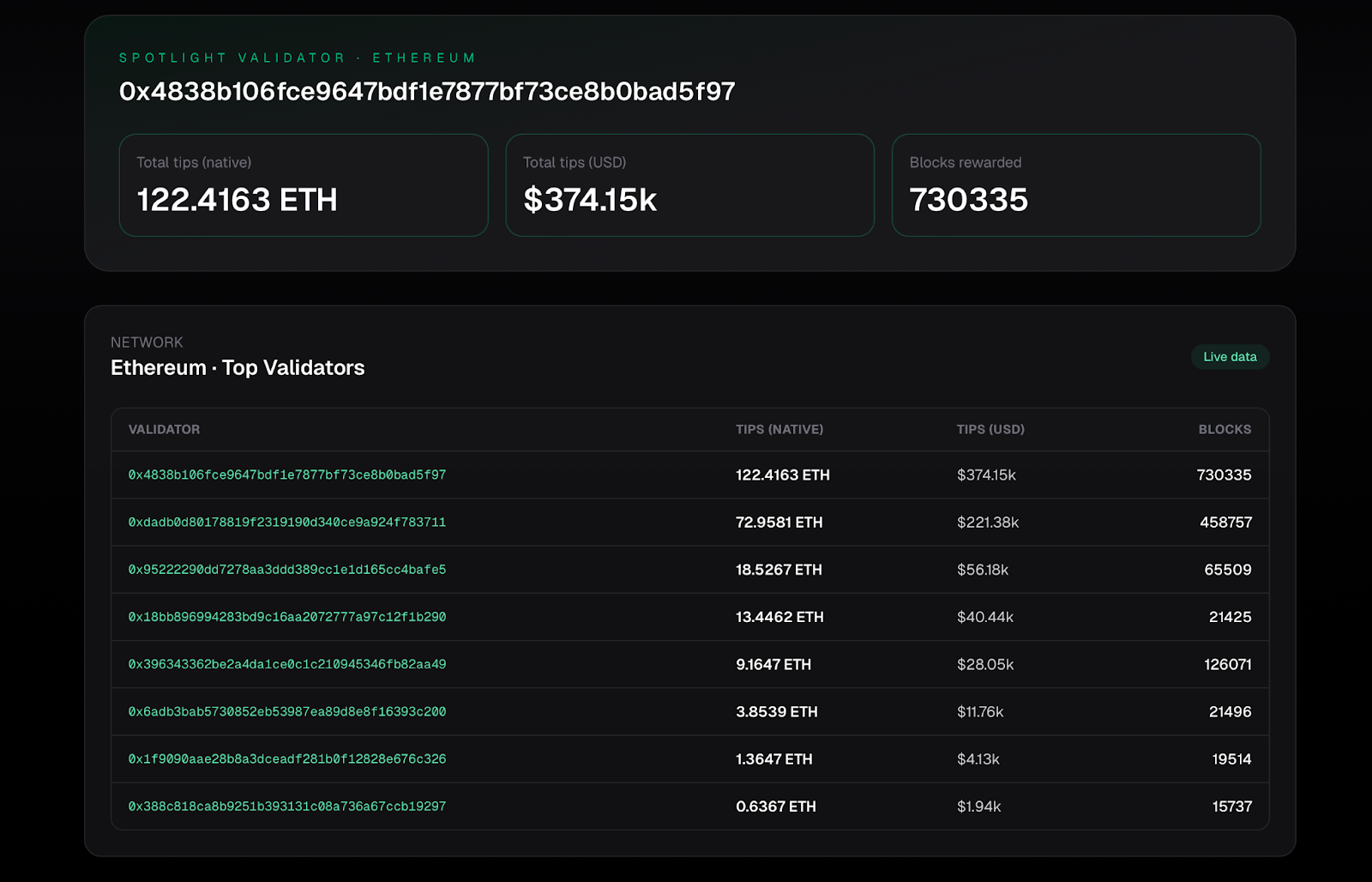Open validator link 0x18bb896994...f1b290
This screenshot has width=1372, height=882.
click(286, 617)
